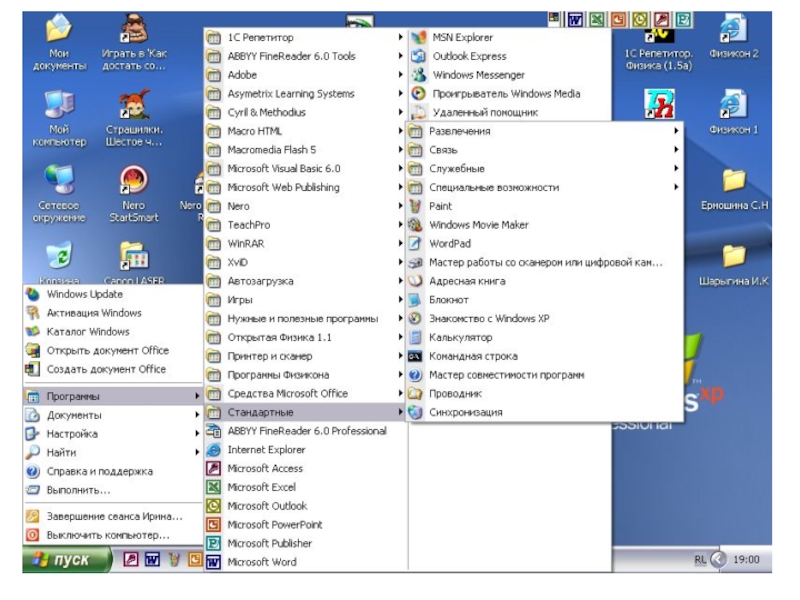Open Проигрыватель Windows Media icon
Image resolution: width=800 pixels, height=600 pixels.
pos(419,93)
